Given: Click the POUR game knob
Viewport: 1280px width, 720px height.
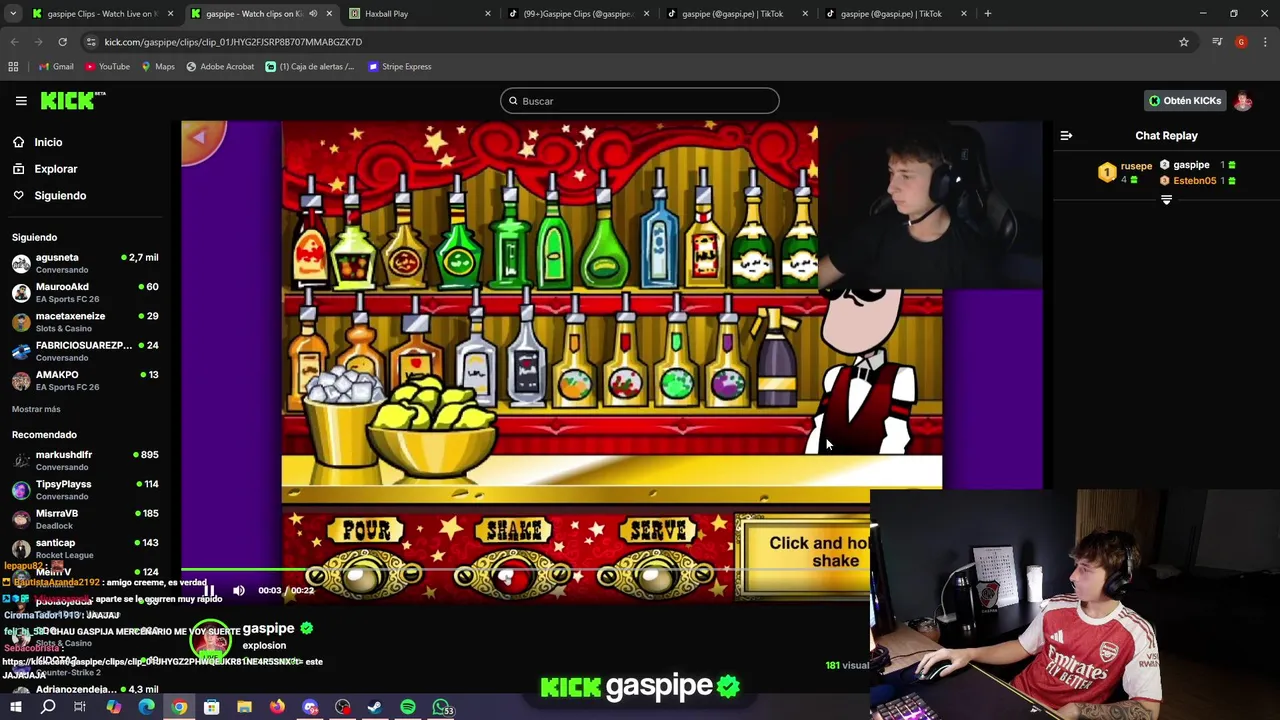Looking at the screenshot, I should [x=364, y=575].
